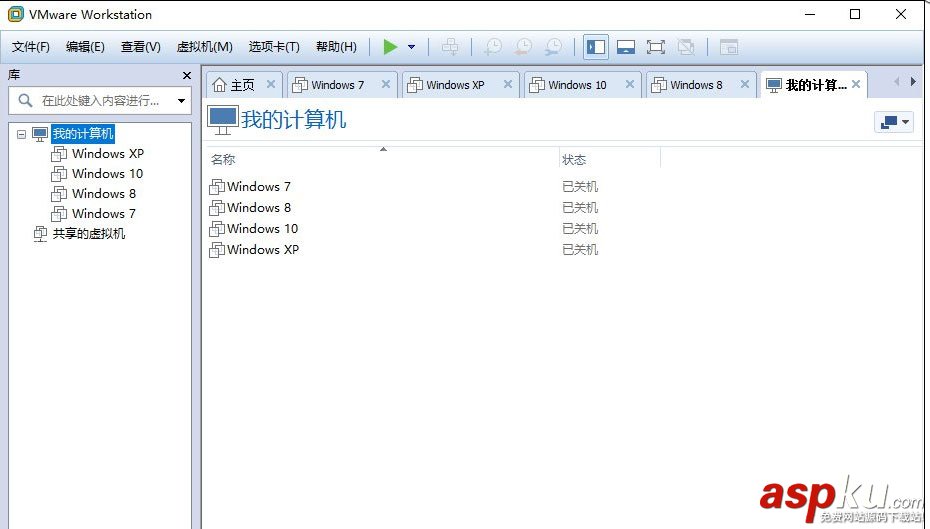Screen dimensions: 930x529
Task: Select Windows XP row in VM list
Action: (x=263, y=250)
